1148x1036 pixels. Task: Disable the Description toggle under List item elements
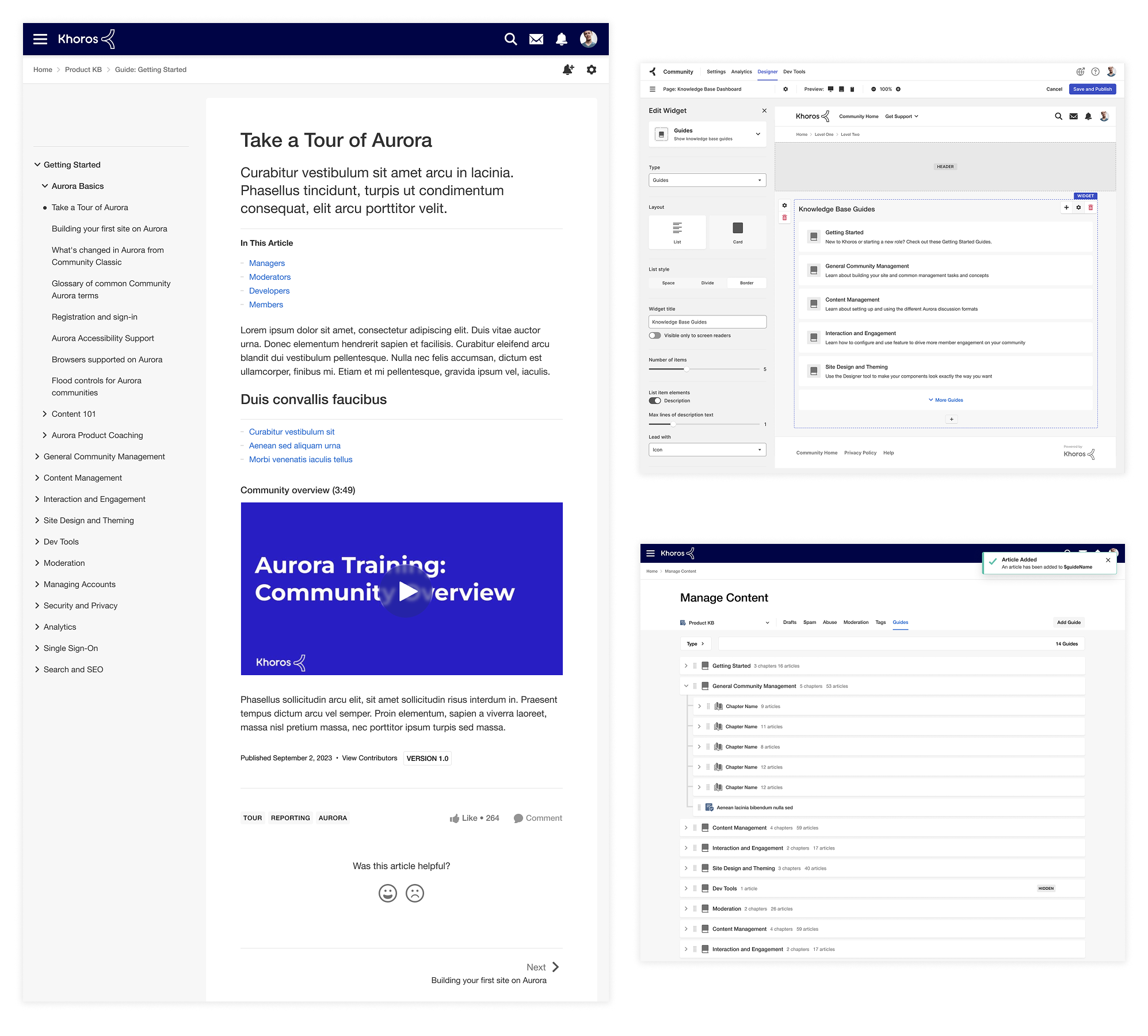[x=655, y=400]
